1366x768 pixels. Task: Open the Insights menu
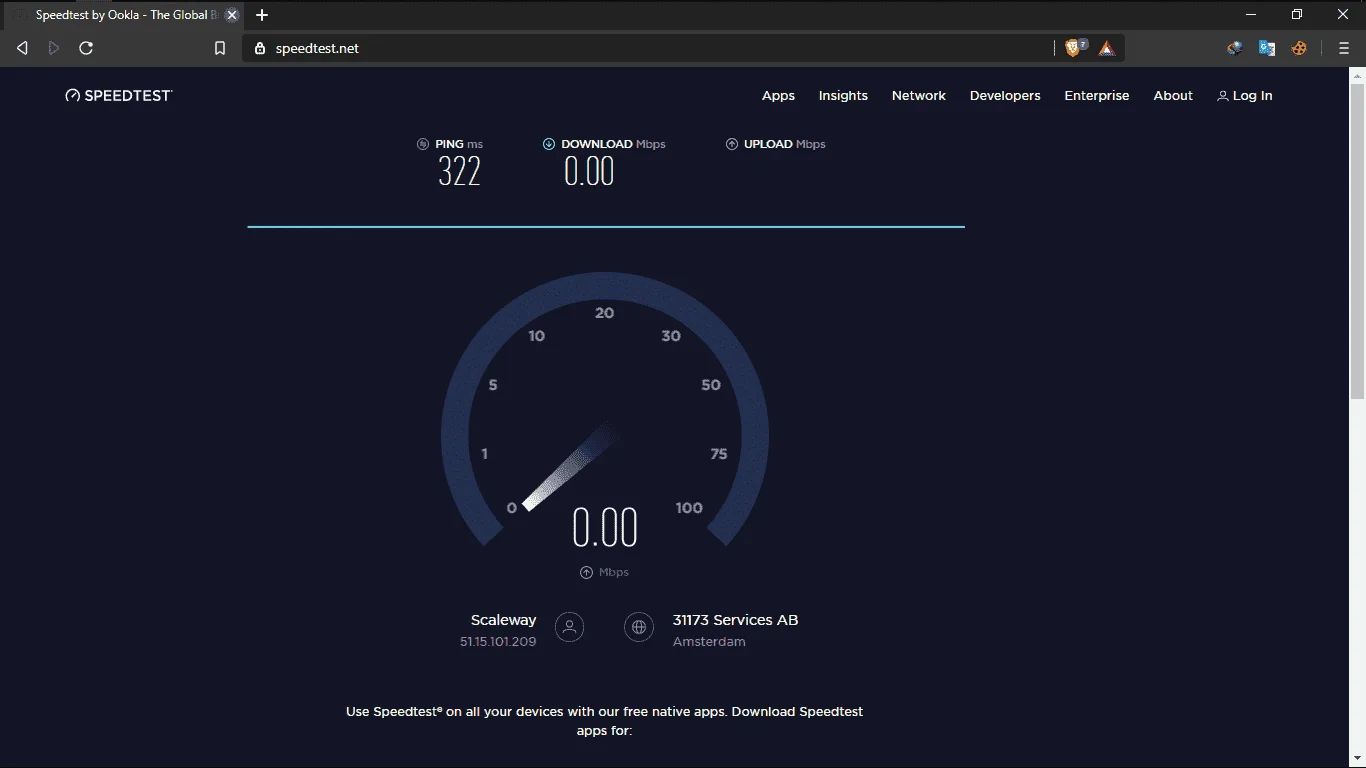[843, 96]
